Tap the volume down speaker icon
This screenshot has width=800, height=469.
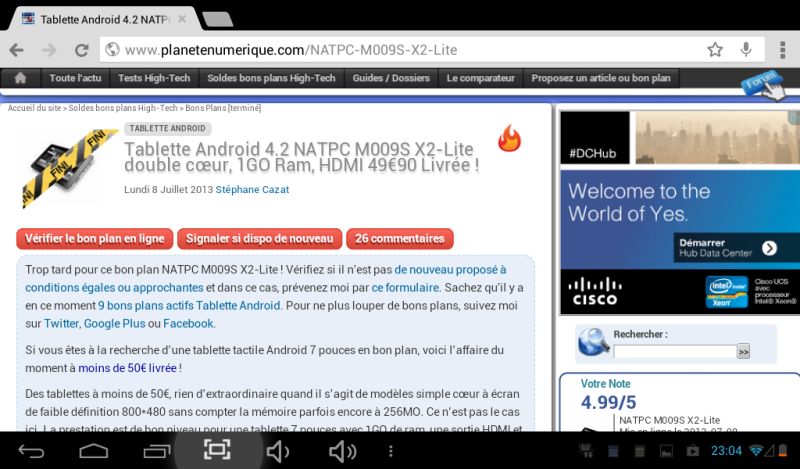(278, 452)
